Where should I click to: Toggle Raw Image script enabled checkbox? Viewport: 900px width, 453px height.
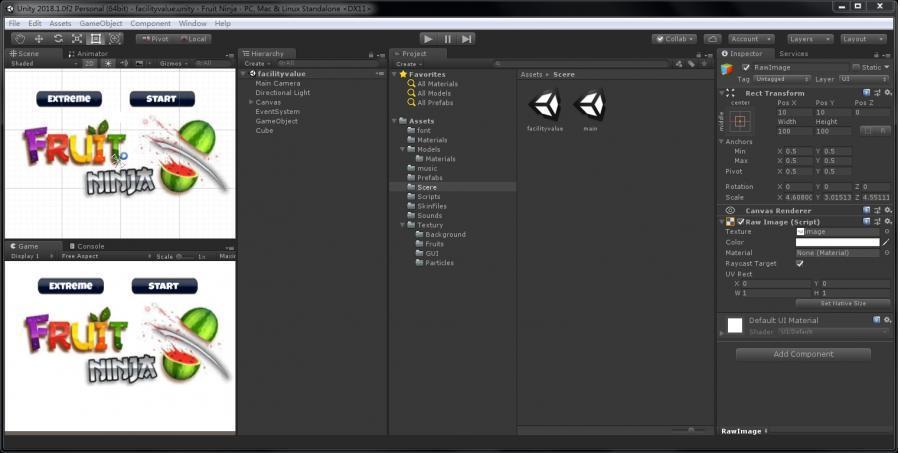coord(740,222)
